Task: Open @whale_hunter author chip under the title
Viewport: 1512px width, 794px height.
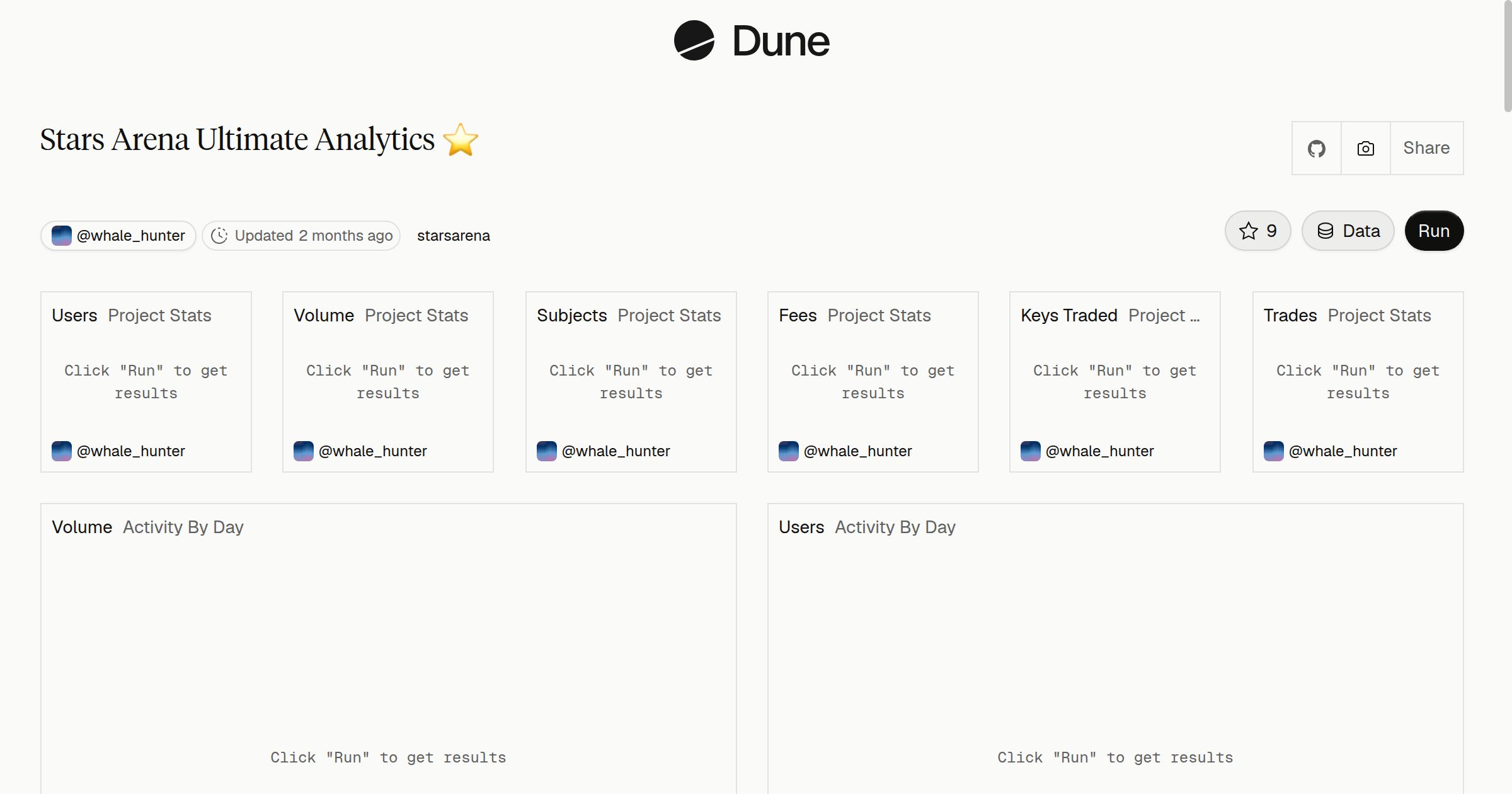Action: point(118,236)
